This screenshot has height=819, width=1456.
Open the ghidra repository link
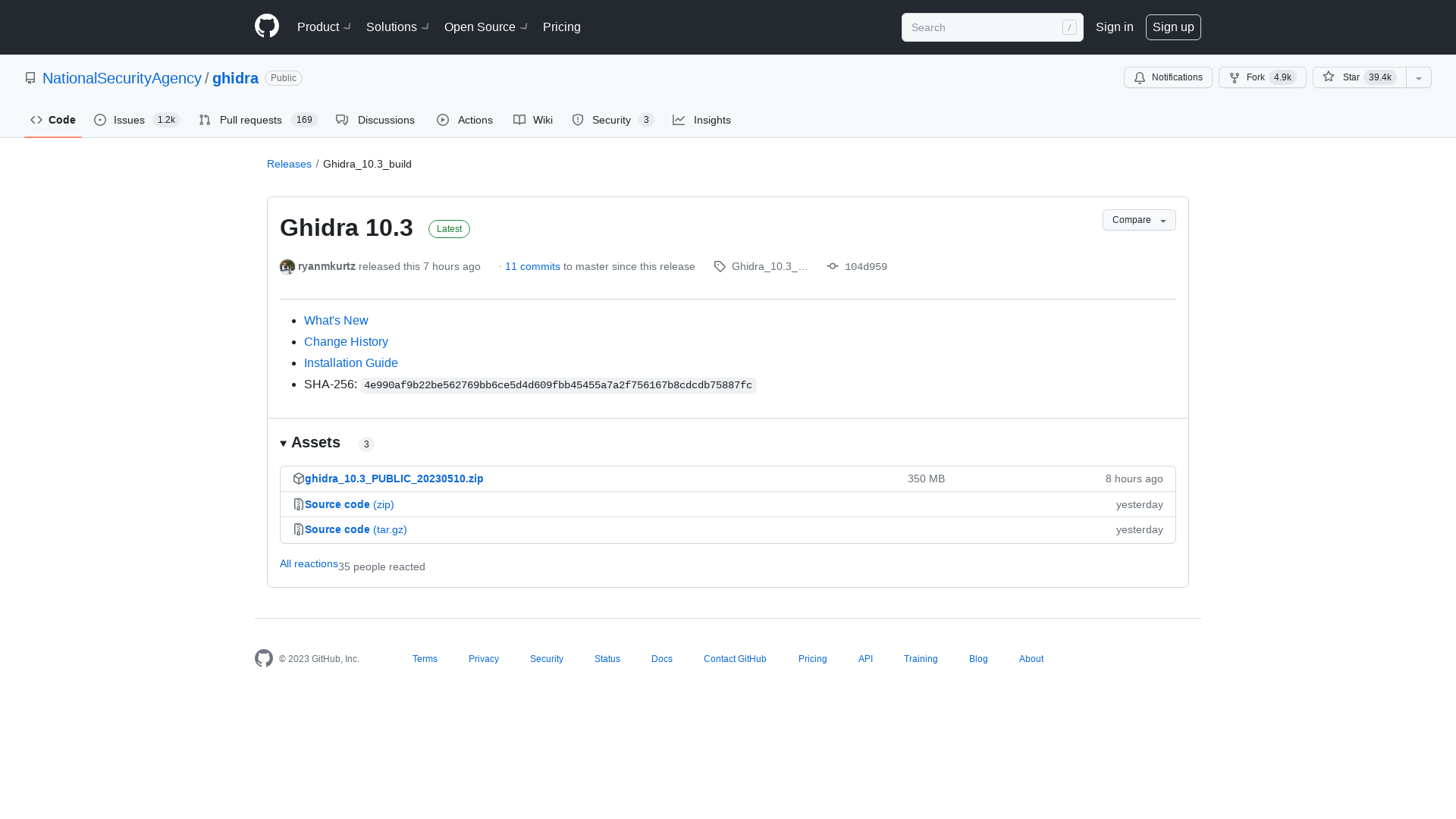[235, 78]
